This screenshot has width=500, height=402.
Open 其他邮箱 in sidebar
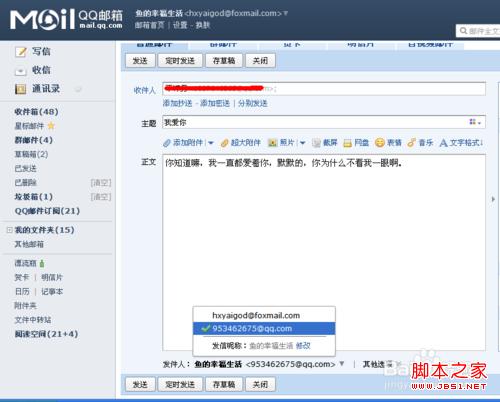tap(29, 244)
